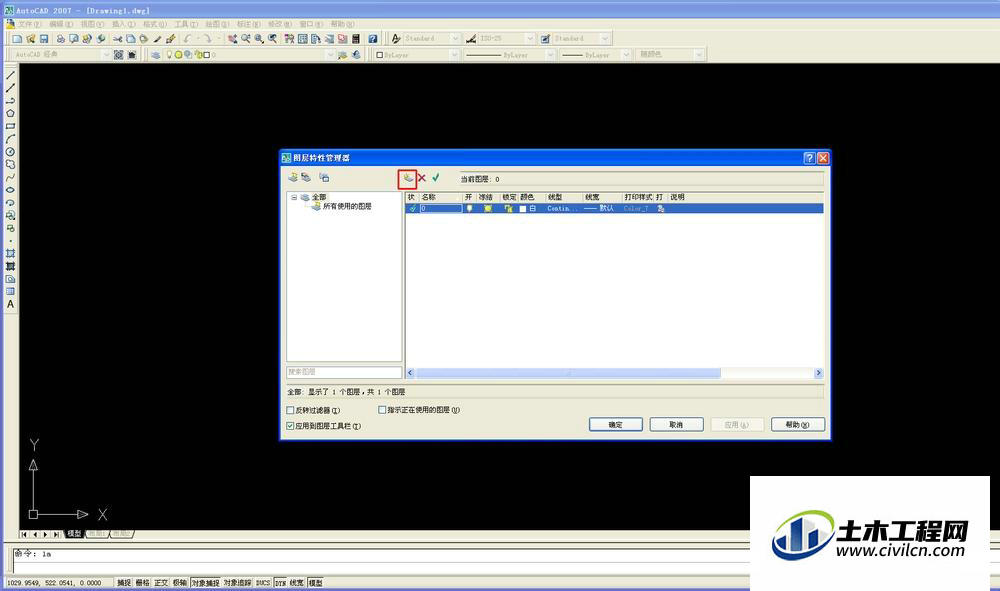
Task: Click the New Layer icon in dialog
Action: pyautogui.click(x=408, y=179)
